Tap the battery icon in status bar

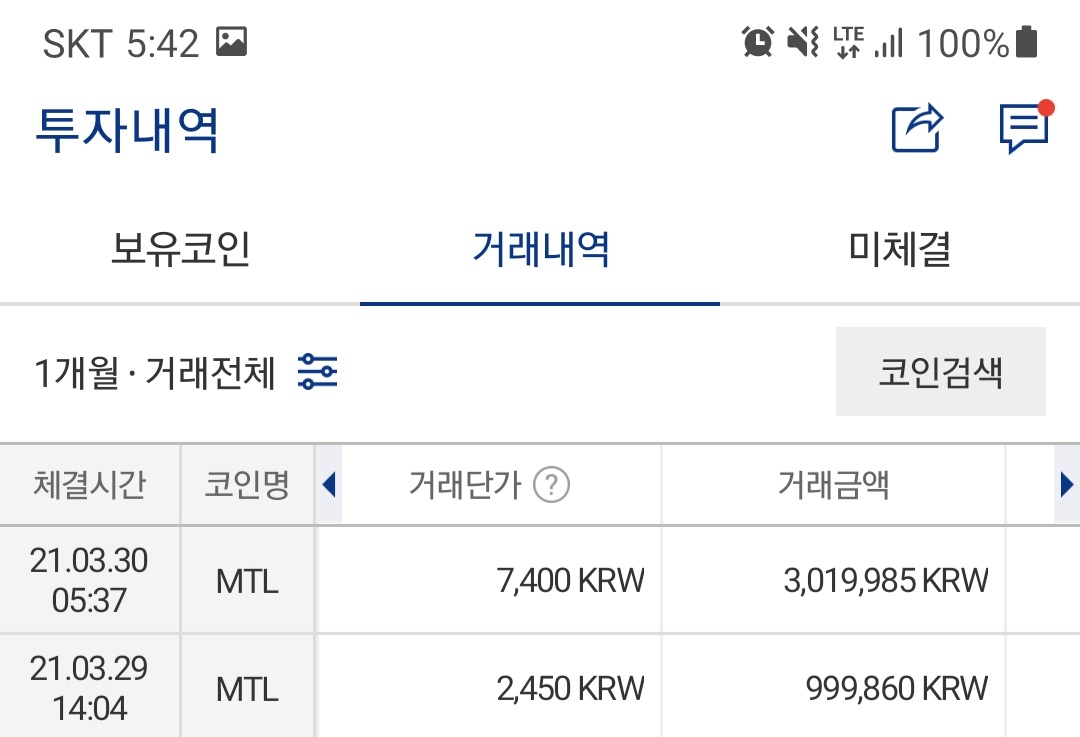pos(1026,42)
